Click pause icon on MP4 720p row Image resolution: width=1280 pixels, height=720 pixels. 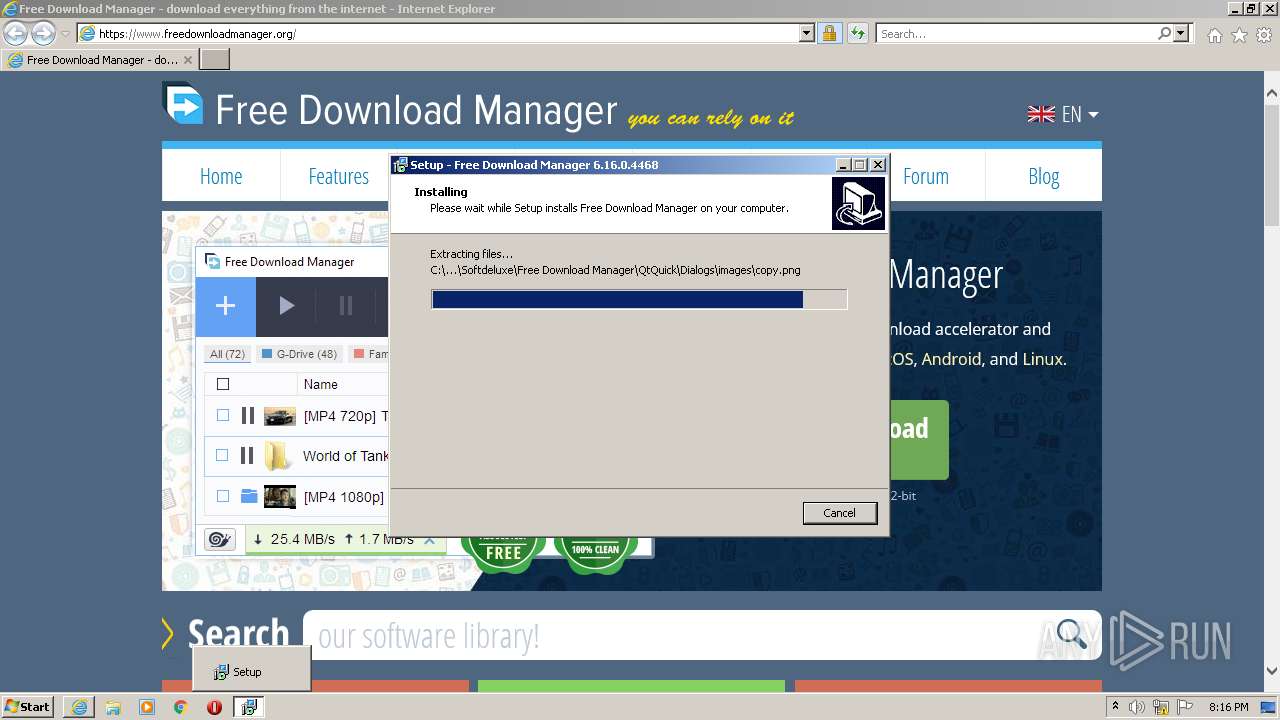pos(247,415)
